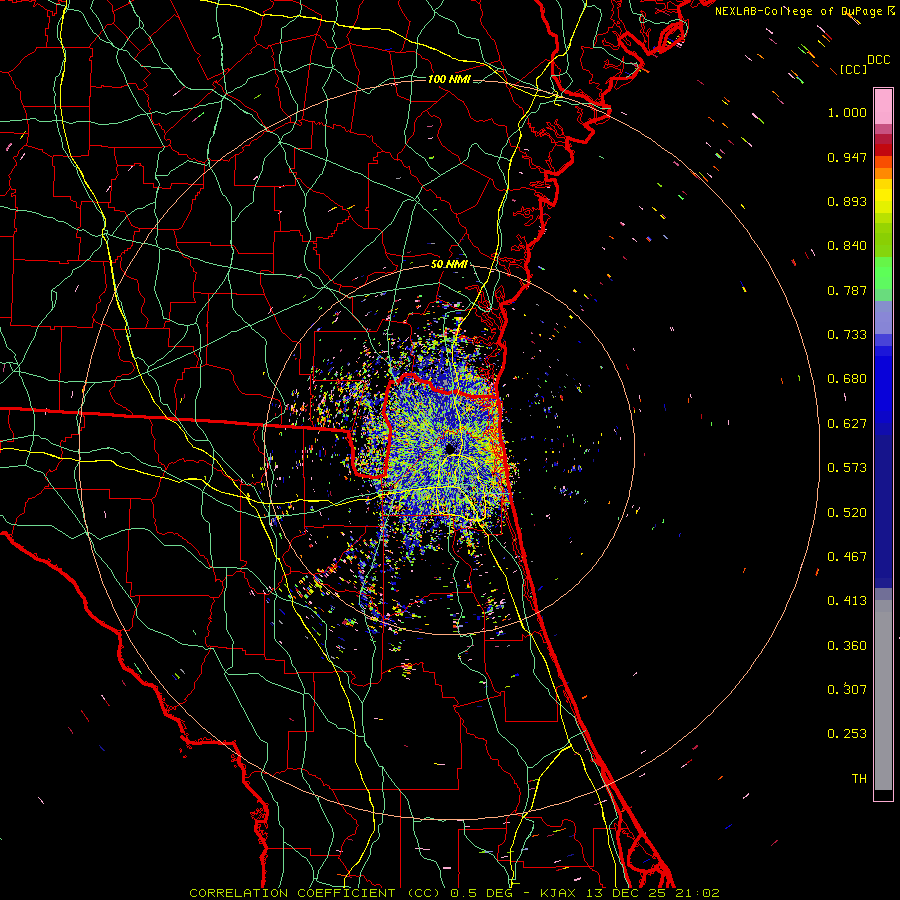Click the 0.893 color scale value
The height and width of the screenshot is (900, 900).
(847, 201)
